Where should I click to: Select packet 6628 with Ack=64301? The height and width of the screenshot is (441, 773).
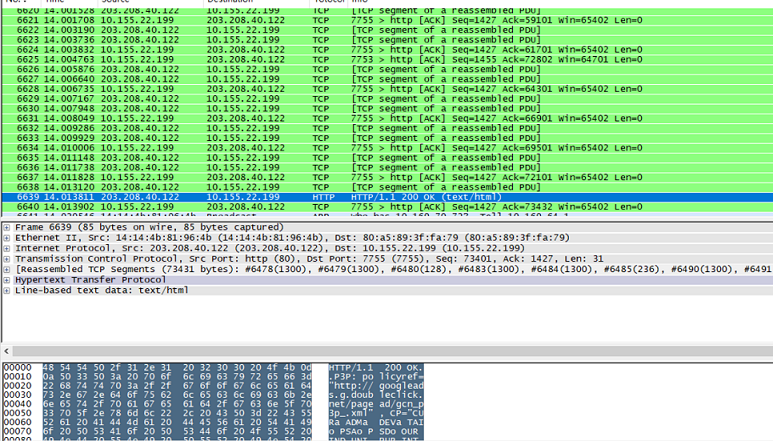(x=387, y=89)
